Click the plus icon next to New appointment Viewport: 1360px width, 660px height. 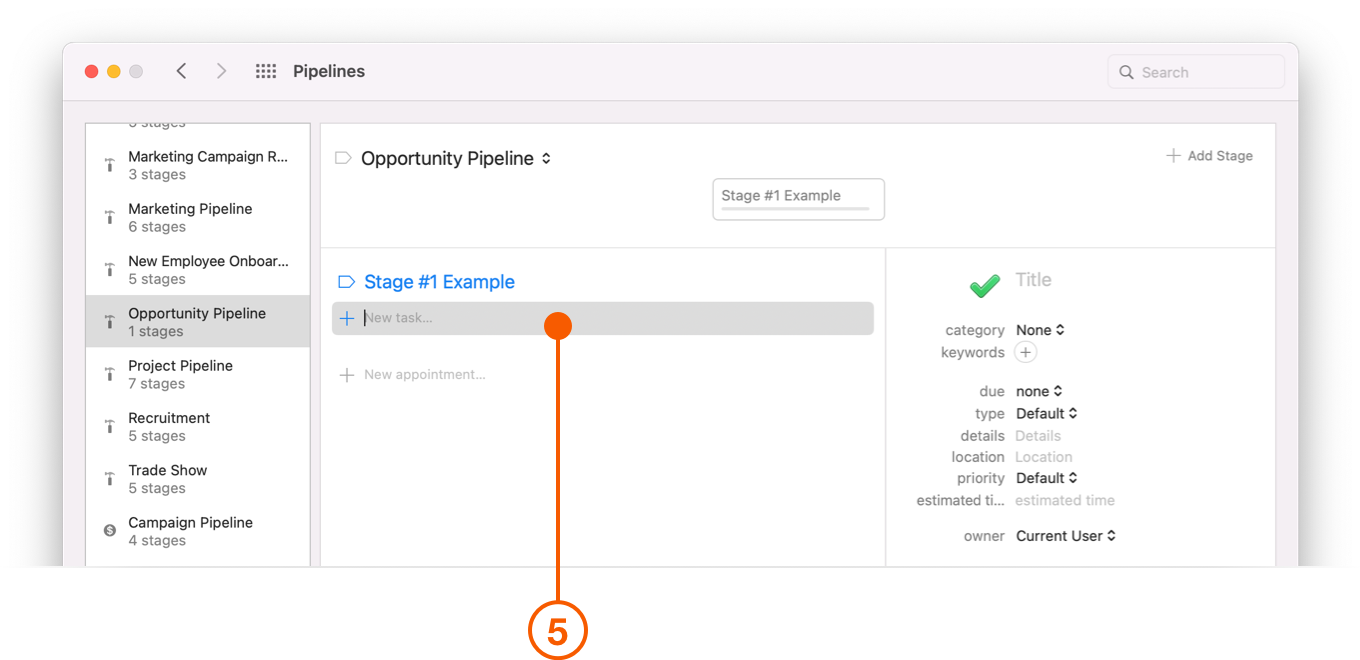coord(347,375)
